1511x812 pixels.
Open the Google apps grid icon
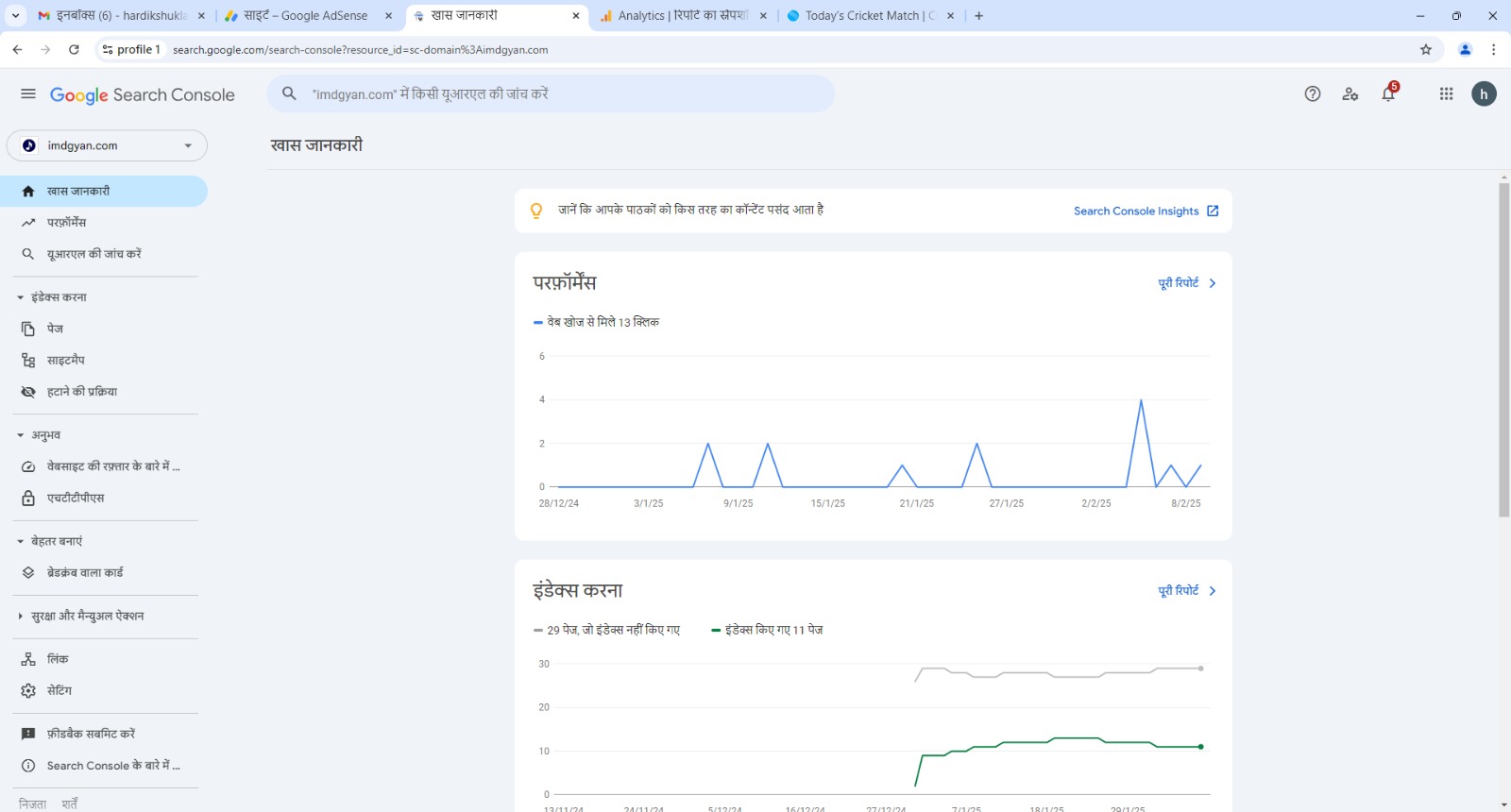[x=1446, y=93]
